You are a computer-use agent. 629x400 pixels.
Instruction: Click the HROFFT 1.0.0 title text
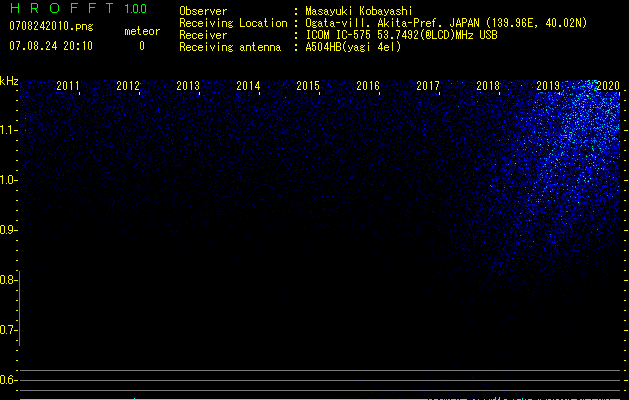click(x=79, y=8)
